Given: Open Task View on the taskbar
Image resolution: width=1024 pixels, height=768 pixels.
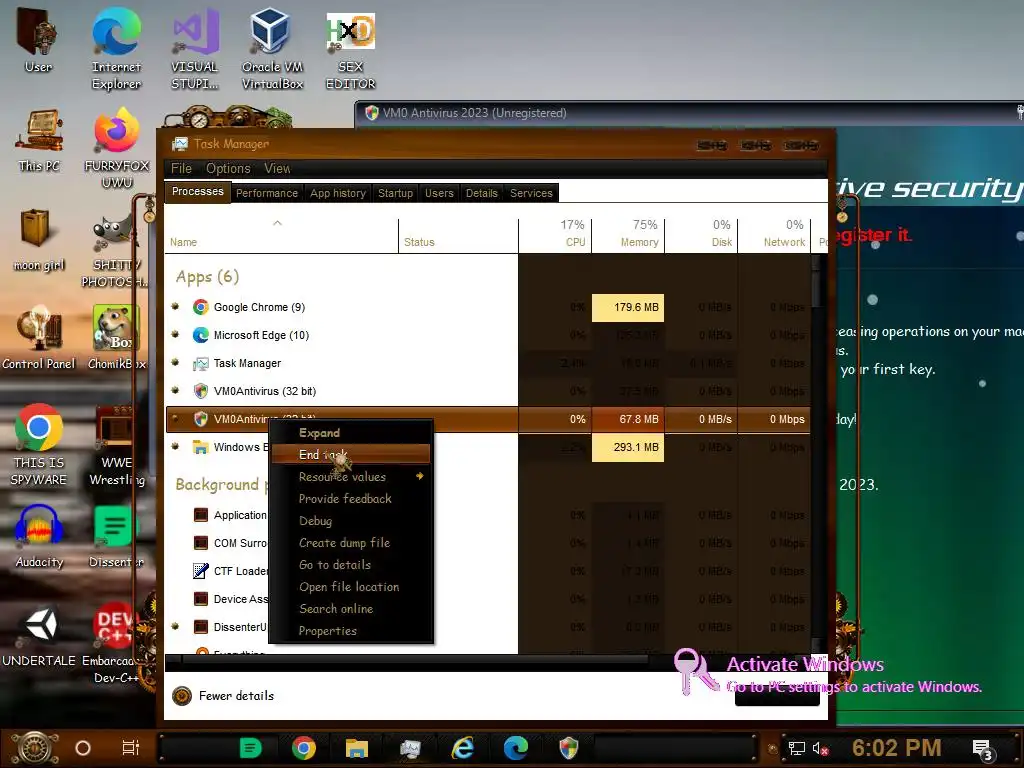Looking at the screenshot, I should tap(131, 748).
